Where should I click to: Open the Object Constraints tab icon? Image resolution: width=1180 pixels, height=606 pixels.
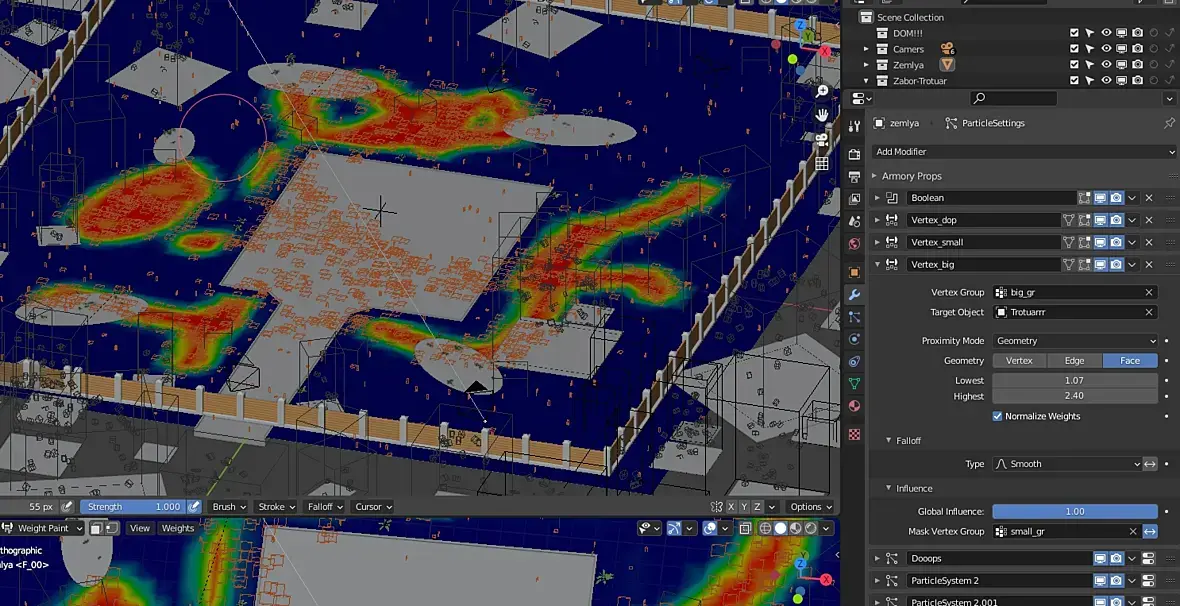click(x=854, y=362)
